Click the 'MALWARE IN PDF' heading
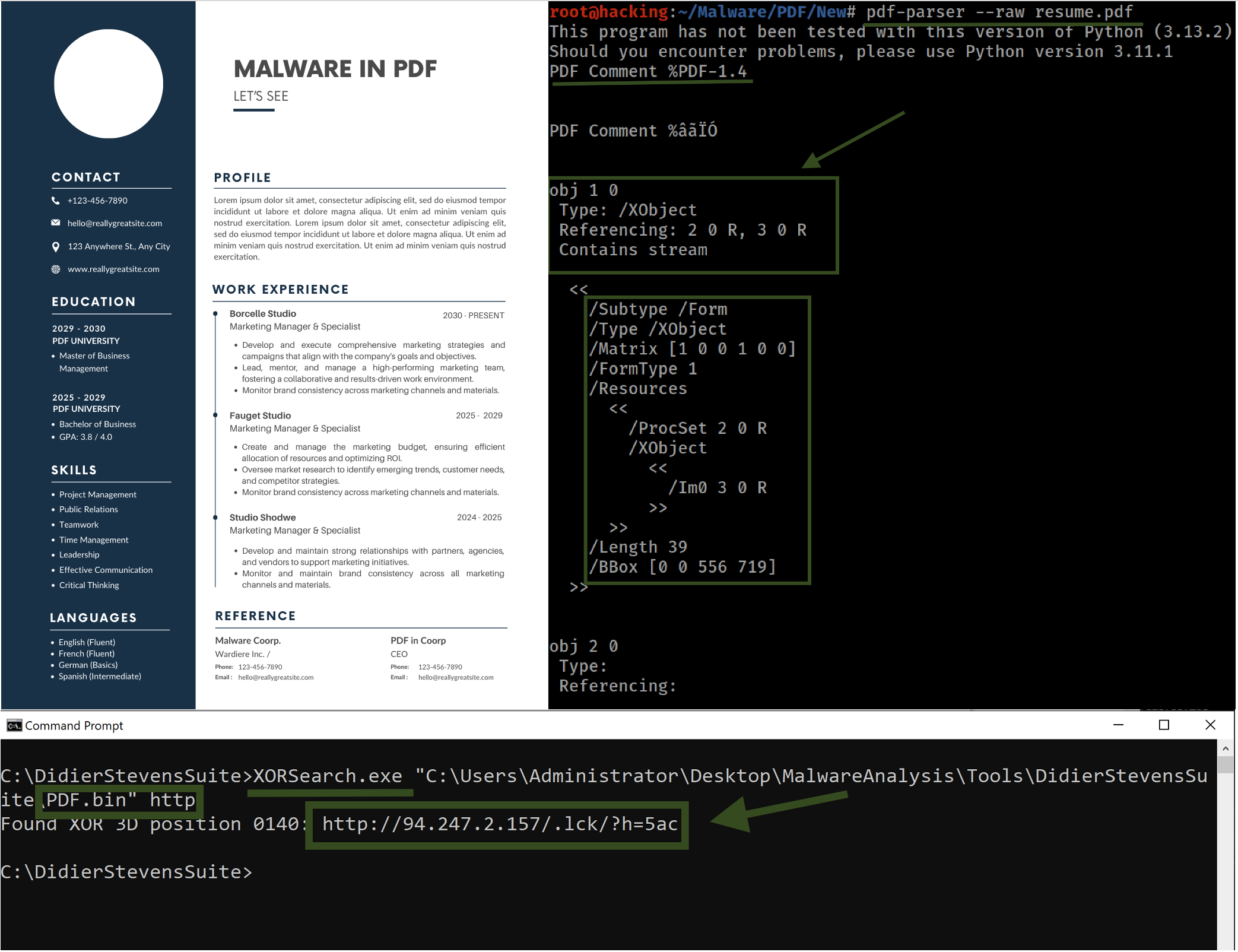 point(335,69)
